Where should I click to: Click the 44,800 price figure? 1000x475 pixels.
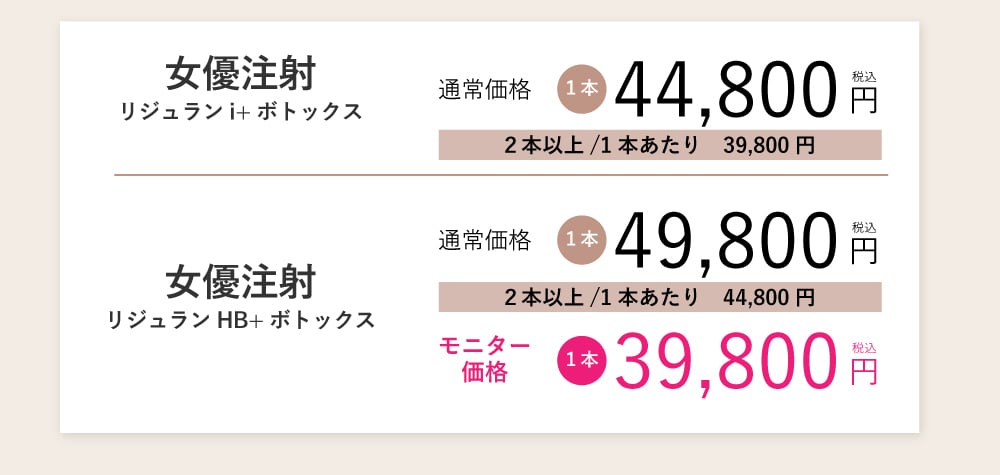click(x=725, y=91)
